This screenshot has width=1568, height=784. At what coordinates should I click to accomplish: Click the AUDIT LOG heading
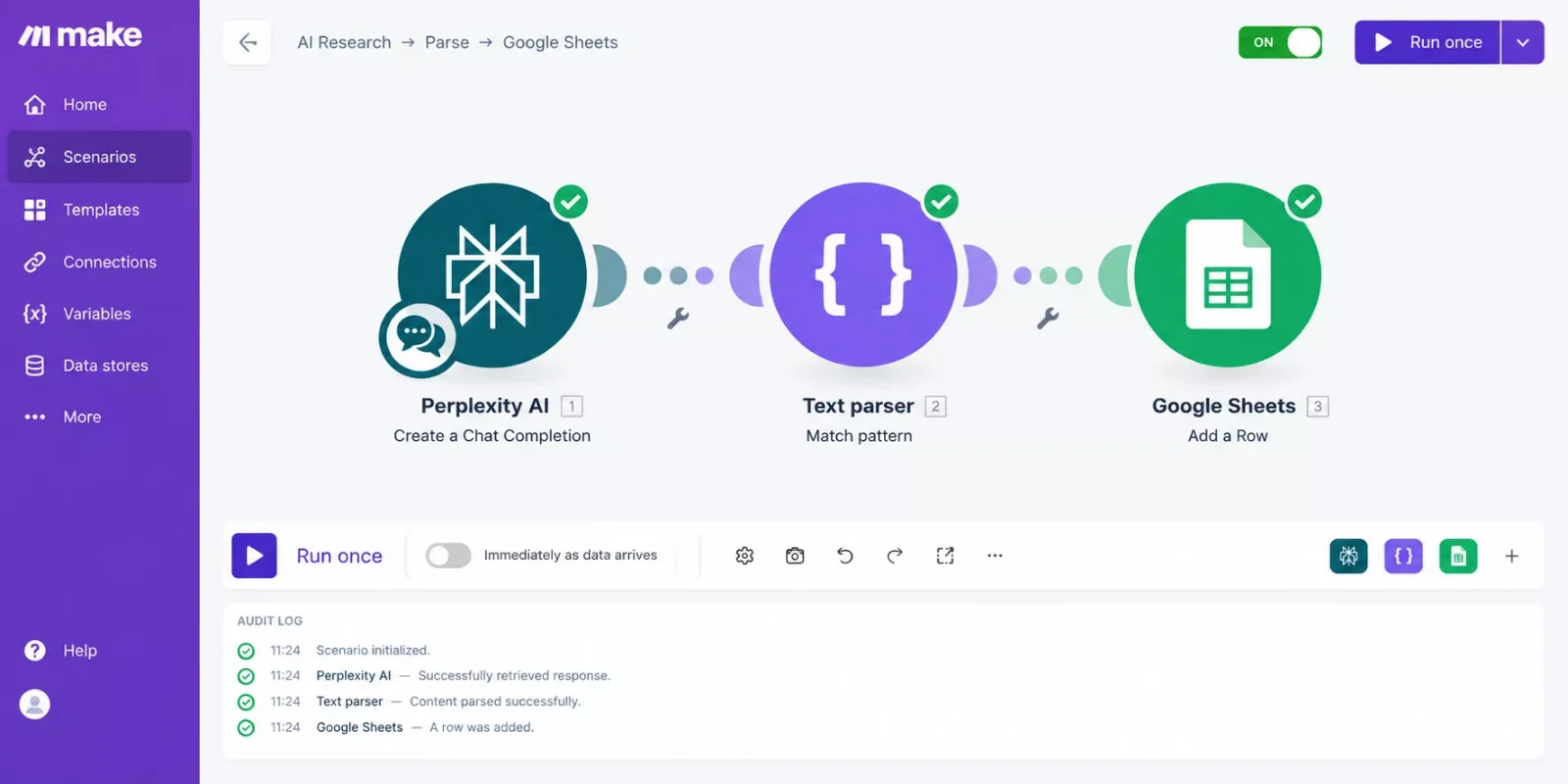[269, 620]
